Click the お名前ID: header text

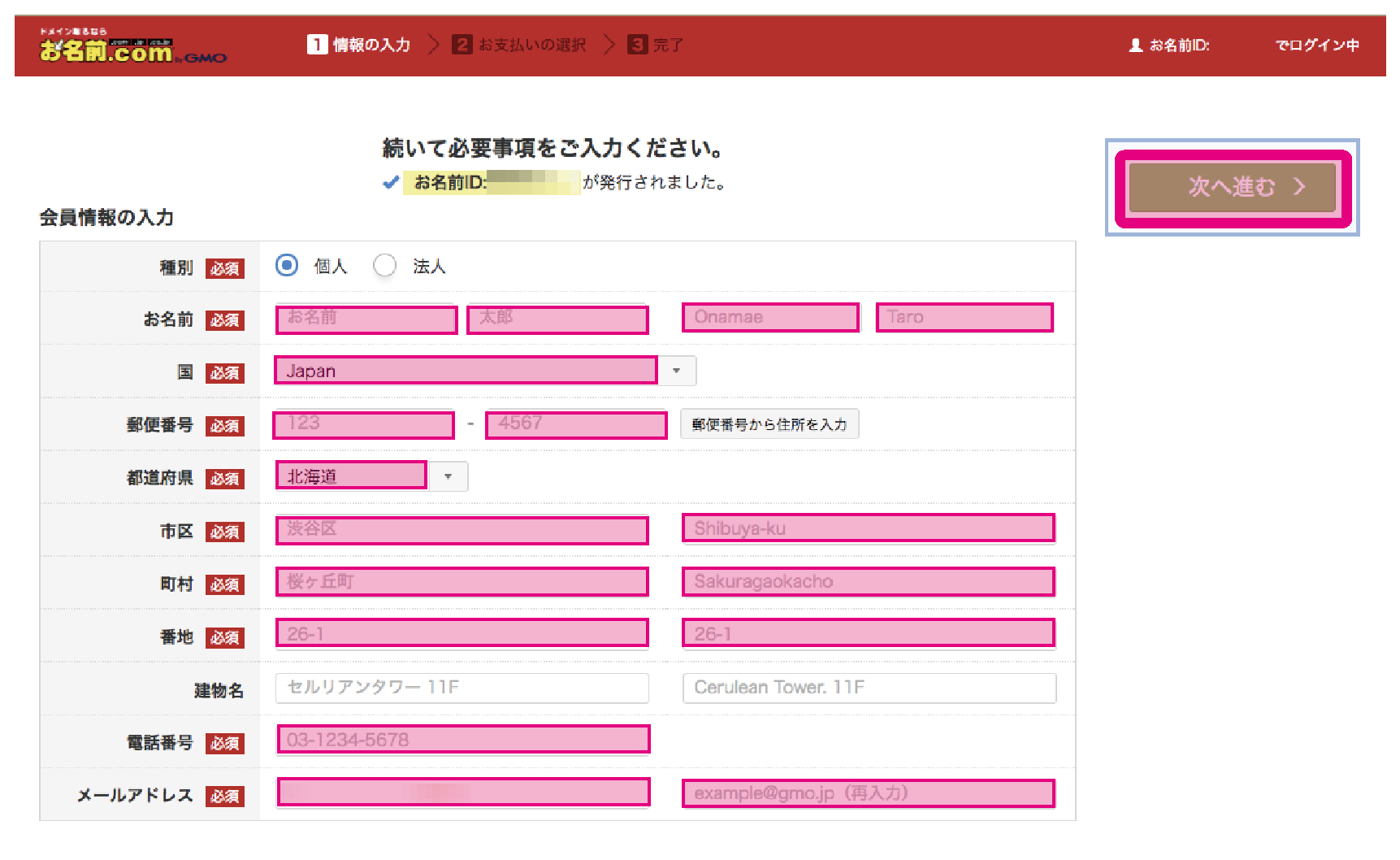[1180, 46]
